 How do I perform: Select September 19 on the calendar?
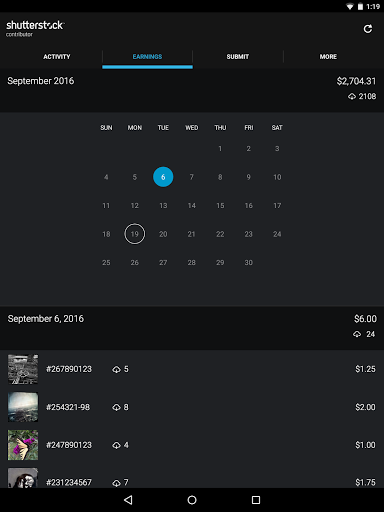[135, 234]
